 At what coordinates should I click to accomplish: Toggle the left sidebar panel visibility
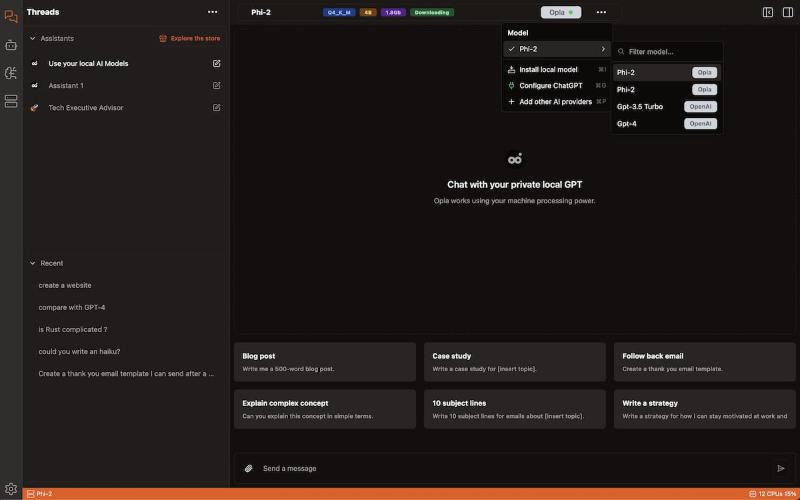pyautogui.click(x=768, y=12)
